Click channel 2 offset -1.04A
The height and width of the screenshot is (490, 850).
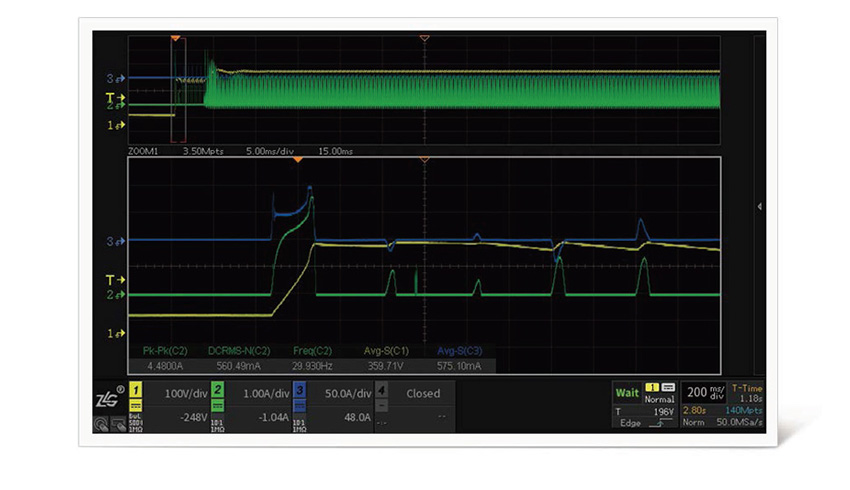[274, 417]
